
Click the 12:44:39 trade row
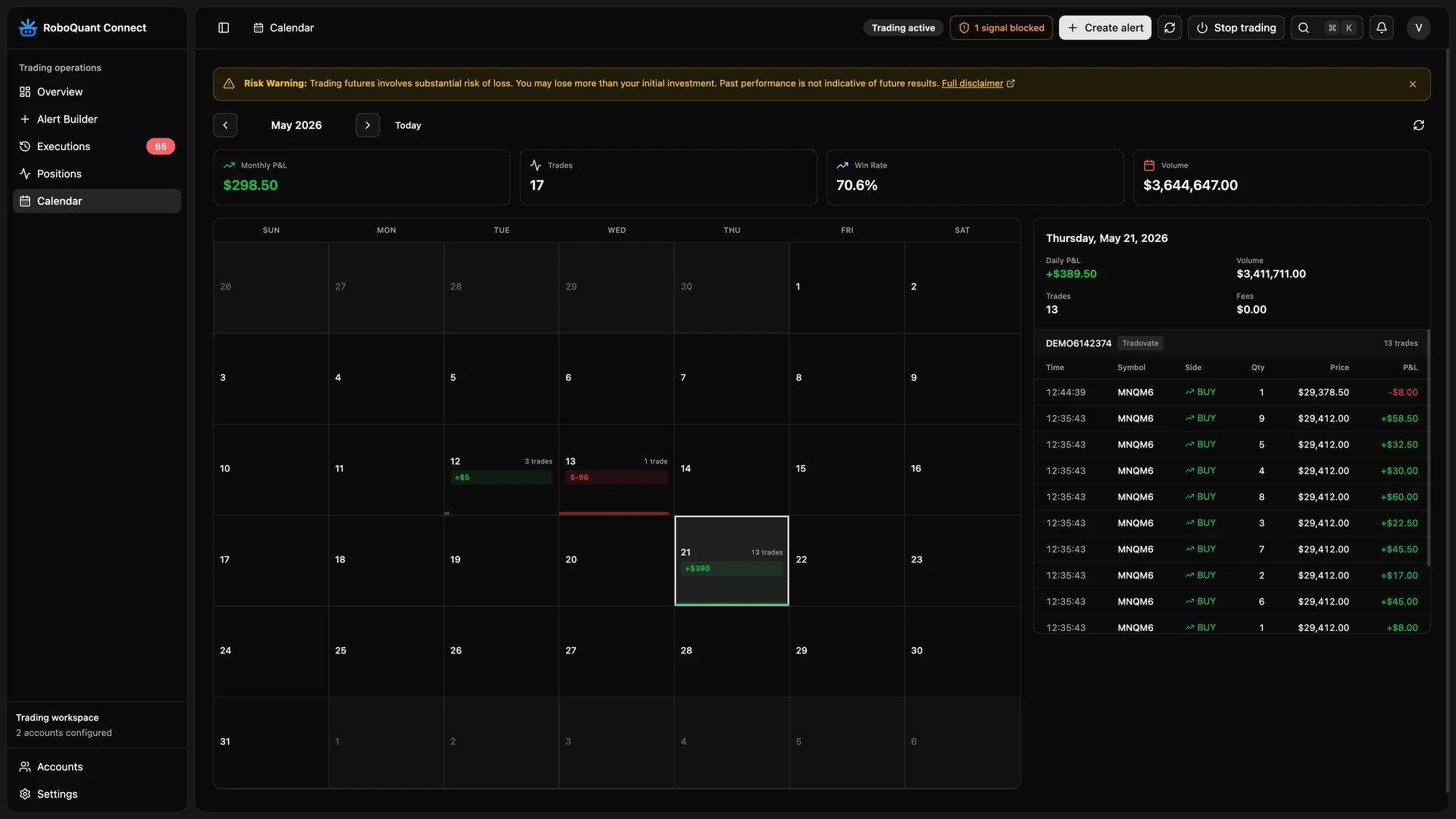pos(1231,392)
